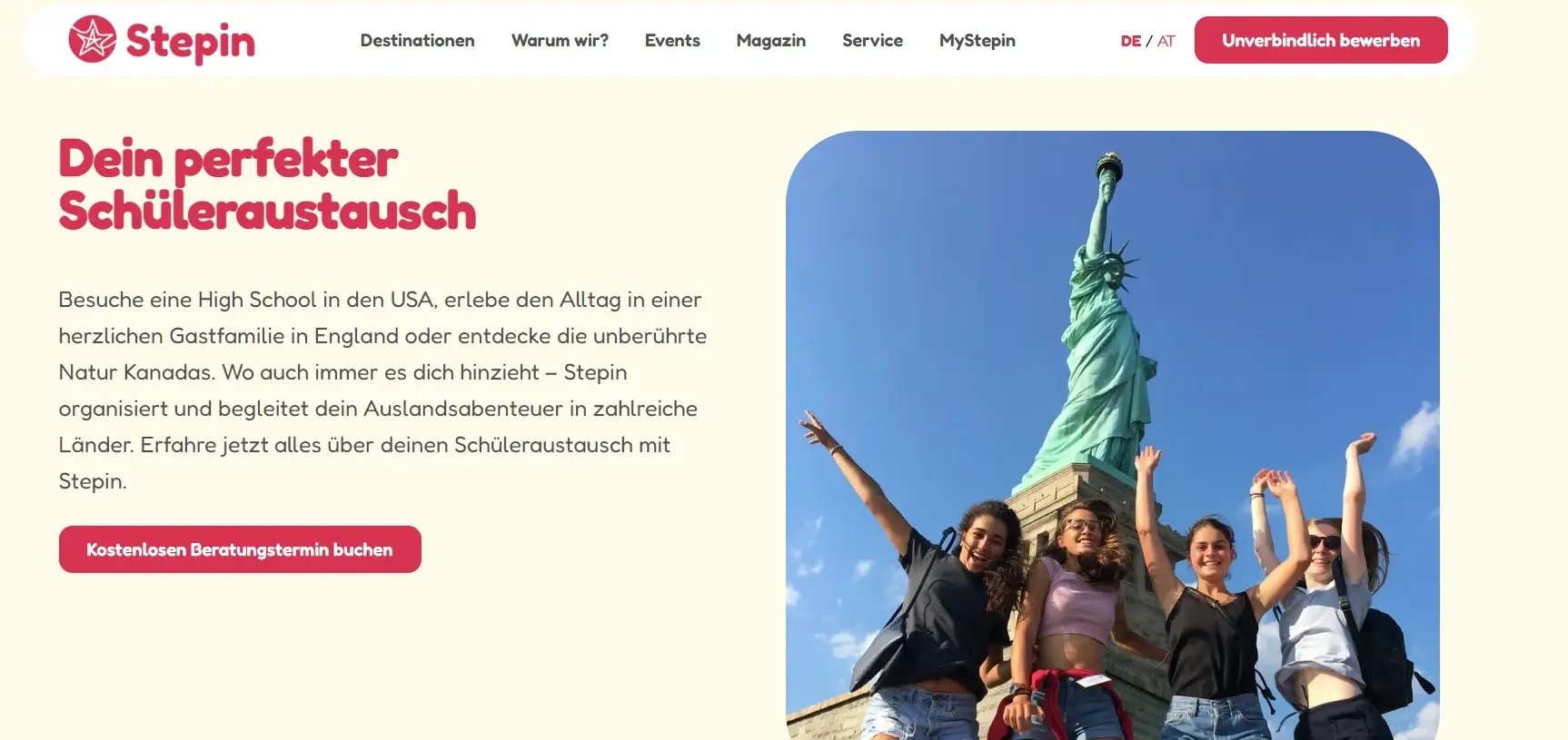Screen dimensions: 1568x740
Task: Select the DE country option
Action: (x=1130, y=41)
